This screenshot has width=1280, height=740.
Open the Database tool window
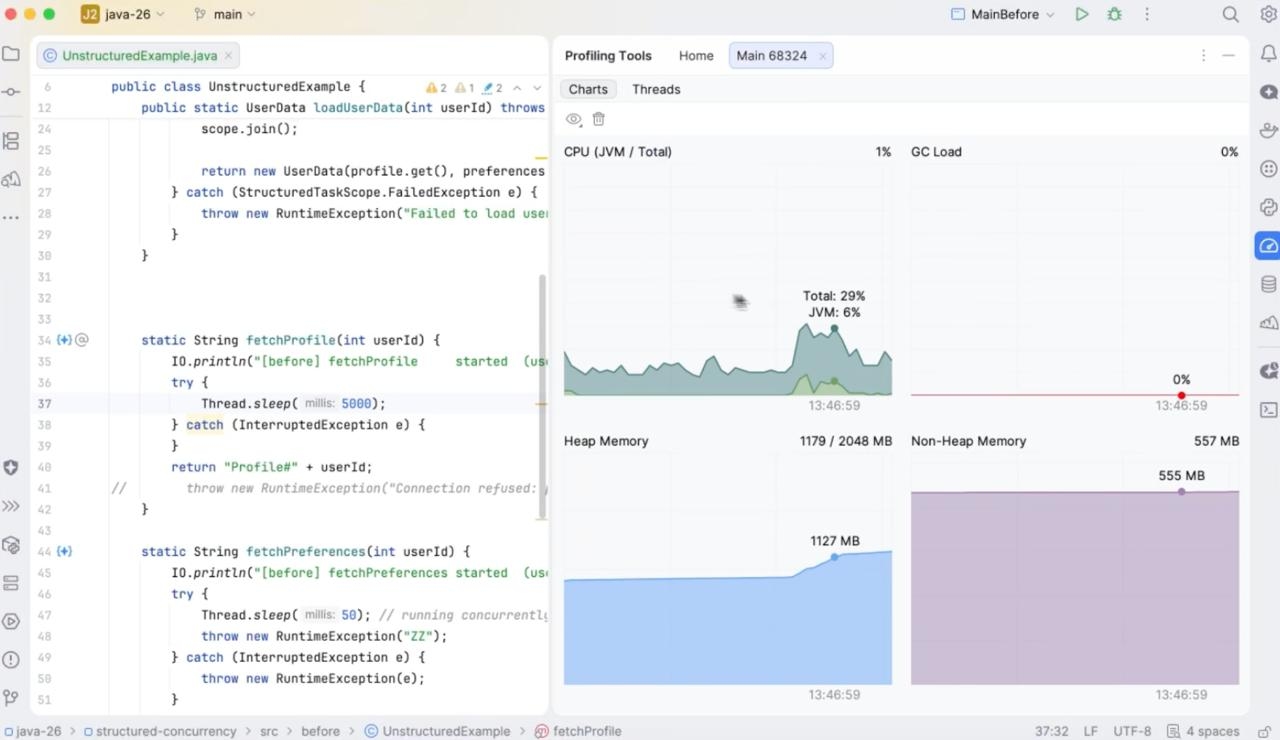1269,285
